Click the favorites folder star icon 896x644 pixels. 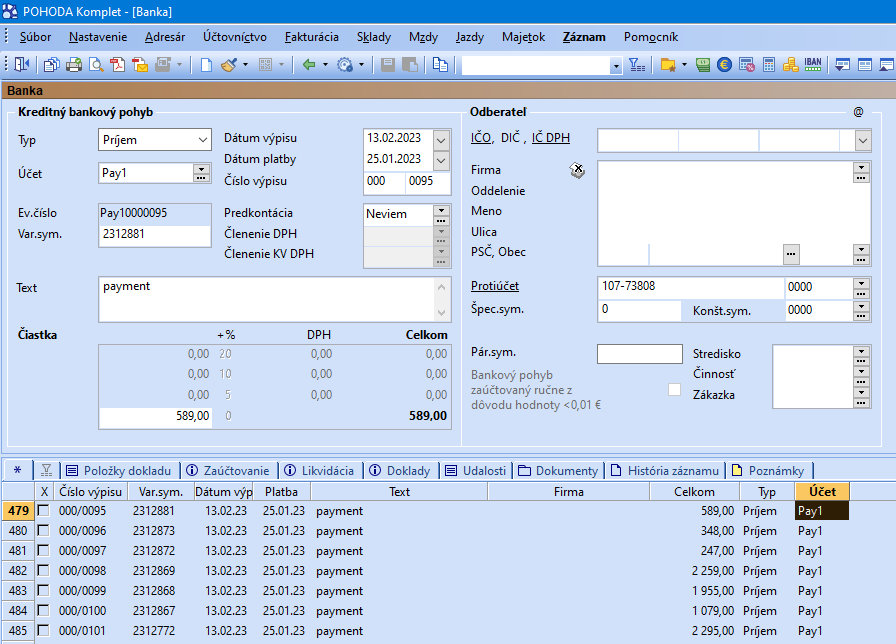668,65
